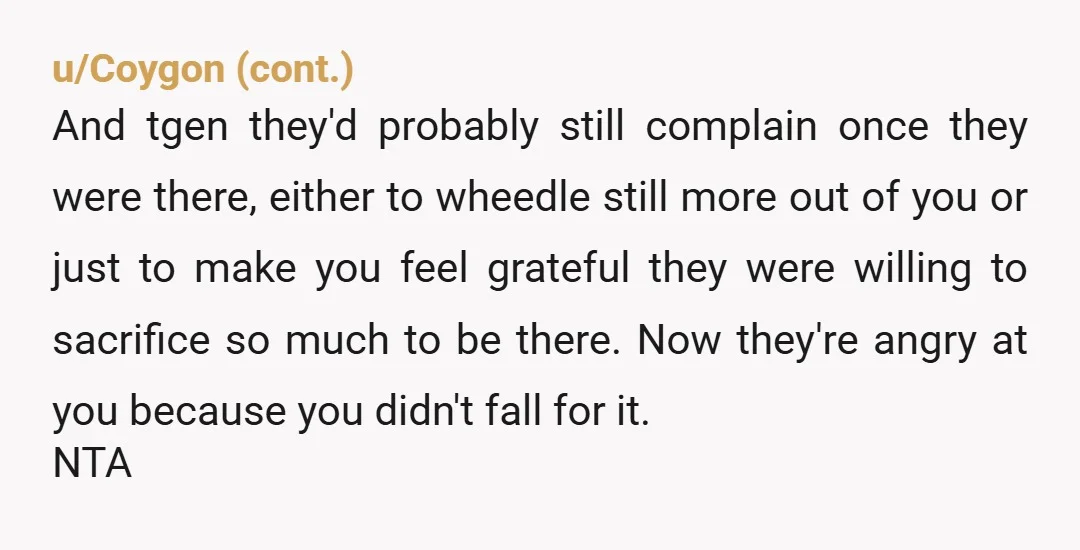This screenshot has width=1080, height=550.
Task: Click the word "wheedle" in the comment
Action: (513, 198)
